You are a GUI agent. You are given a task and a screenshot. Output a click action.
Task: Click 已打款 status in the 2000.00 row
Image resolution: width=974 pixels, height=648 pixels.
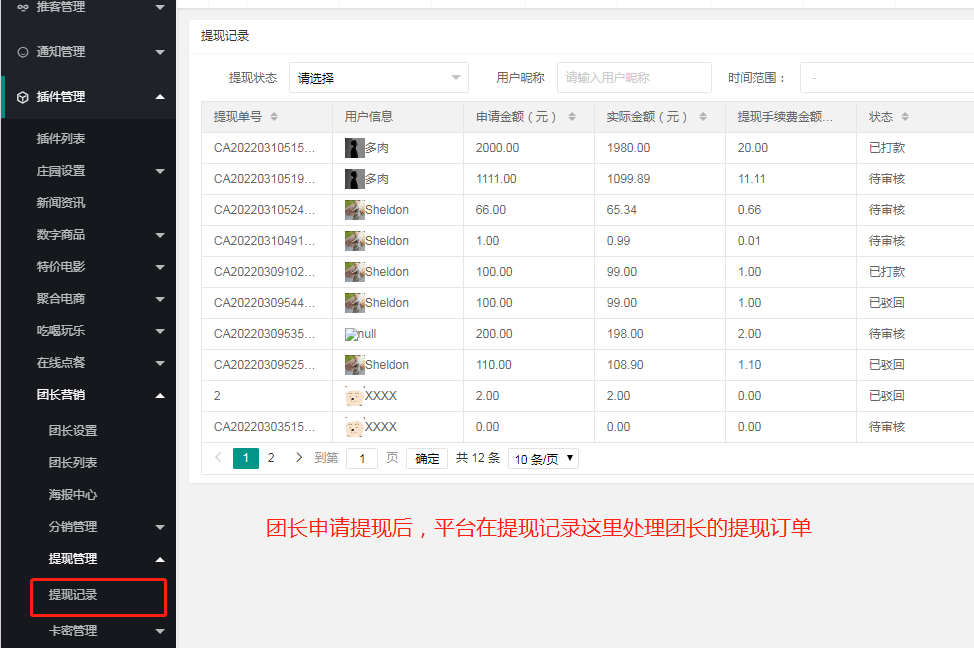[x=887, y=148]
